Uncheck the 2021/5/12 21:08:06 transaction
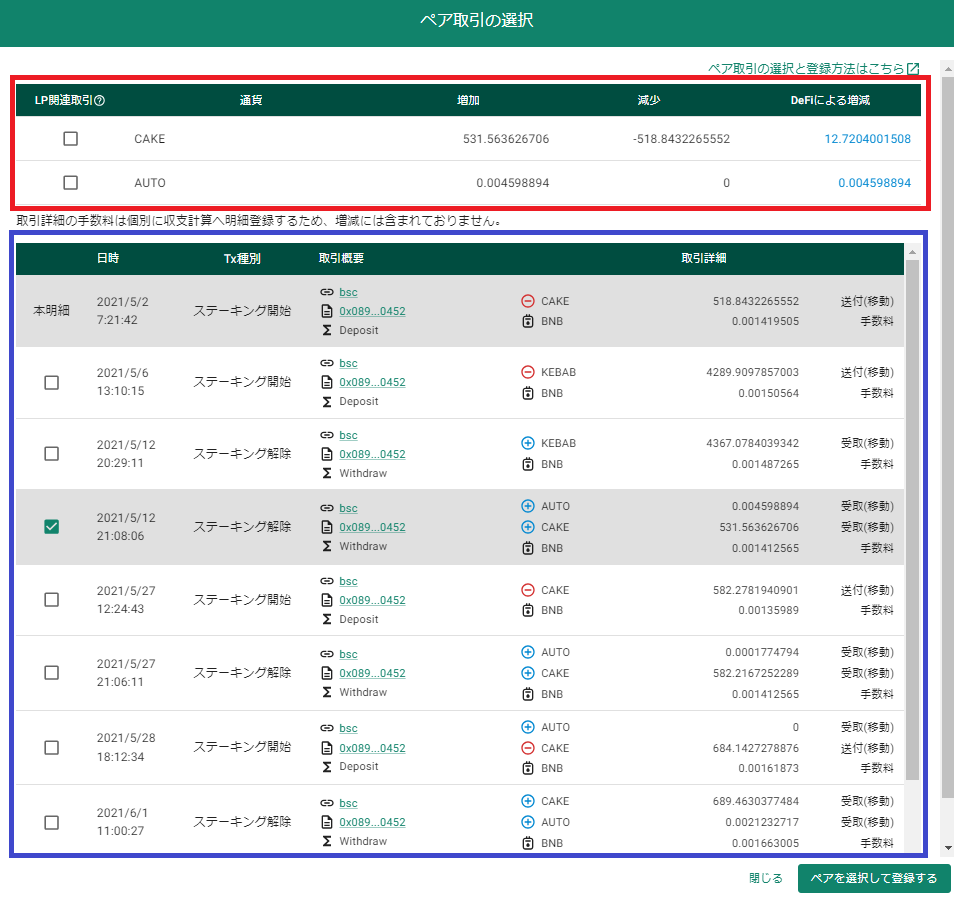954x898 pixels. click(x=52, y=527)
